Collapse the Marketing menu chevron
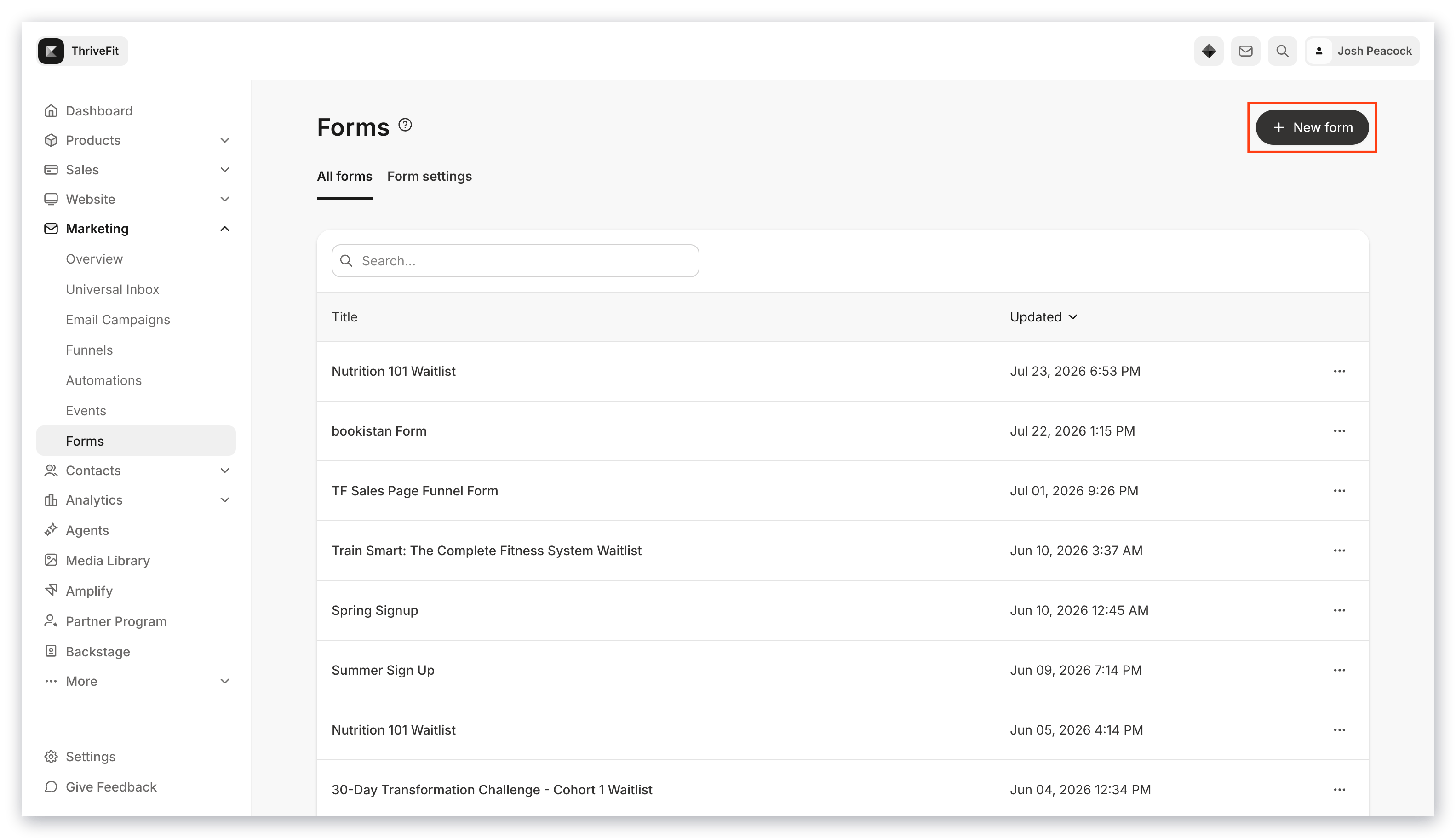The height and width of the screenshot is (838, 1456). 225,229
